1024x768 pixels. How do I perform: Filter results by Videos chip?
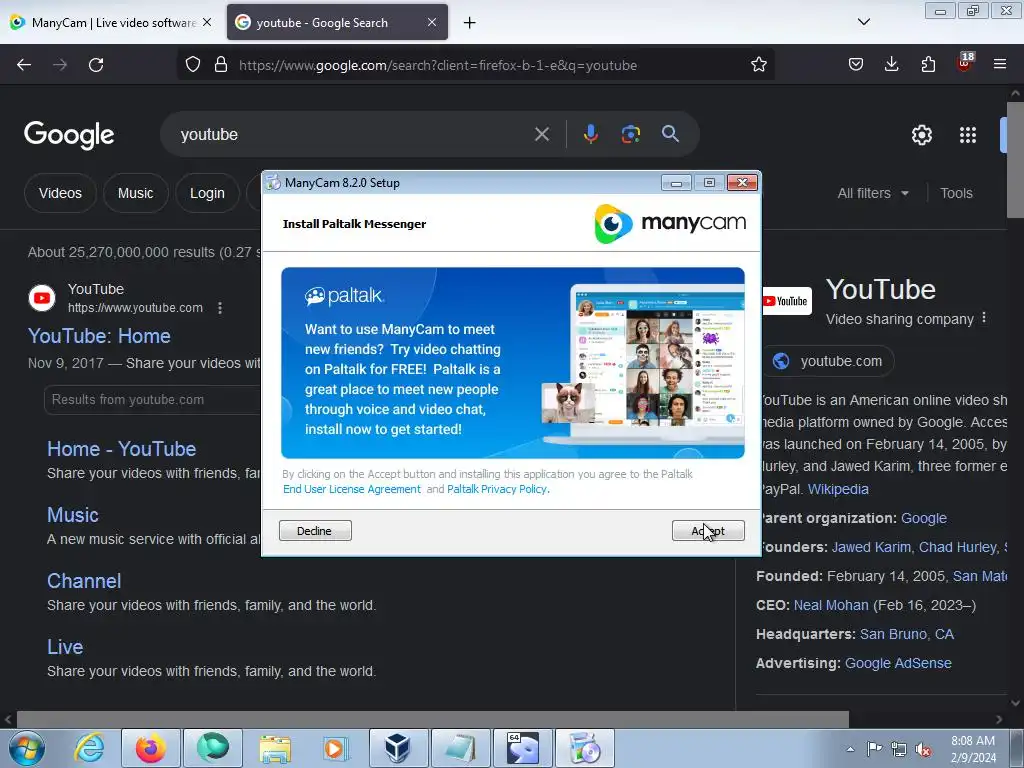point(60,193)
